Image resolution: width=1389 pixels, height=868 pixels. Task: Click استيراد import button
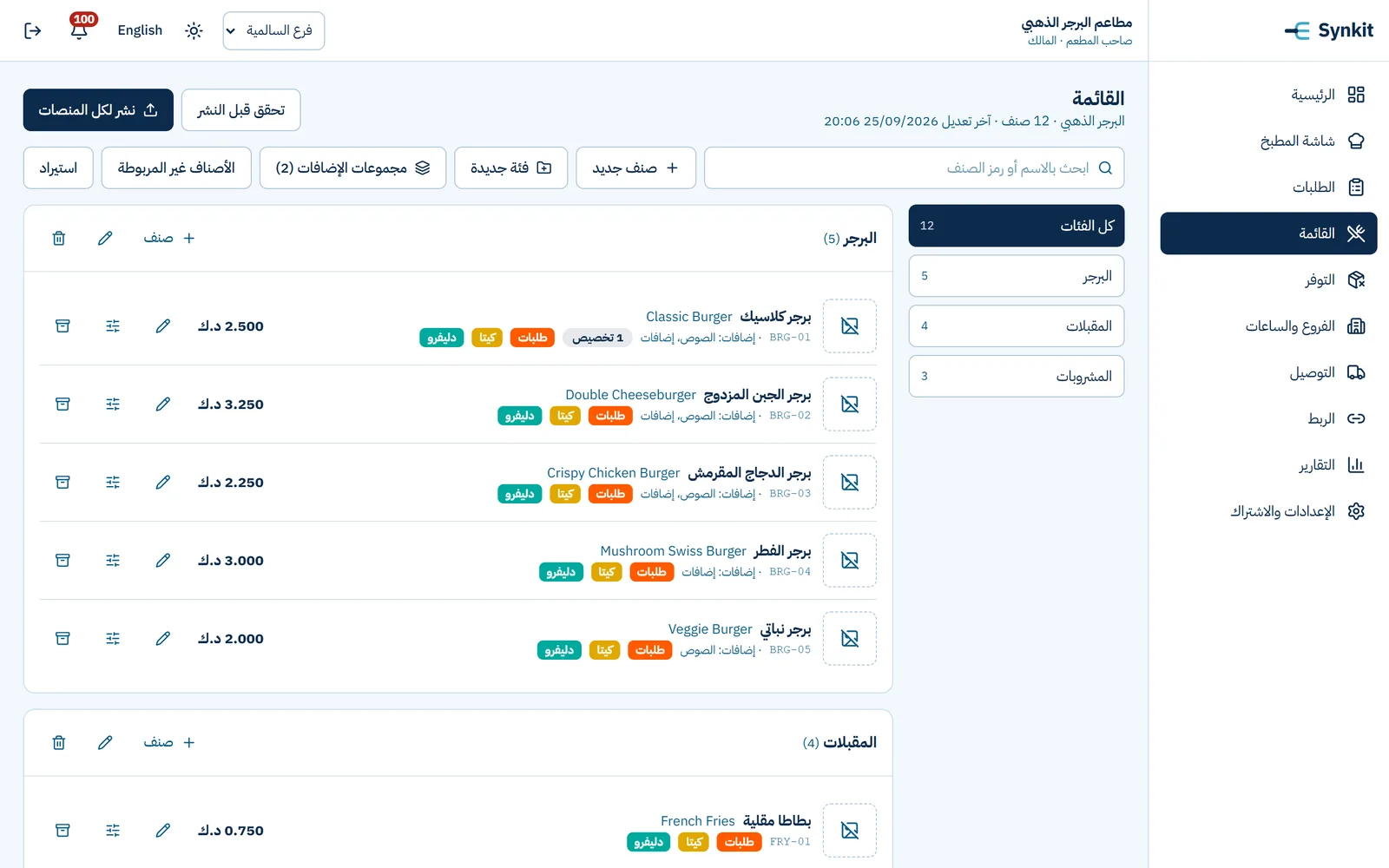[x=58, y=168]
